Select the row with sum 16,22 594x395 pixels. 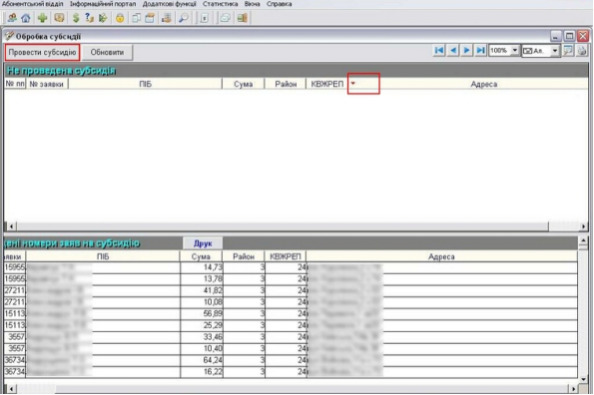pos(291,372)
